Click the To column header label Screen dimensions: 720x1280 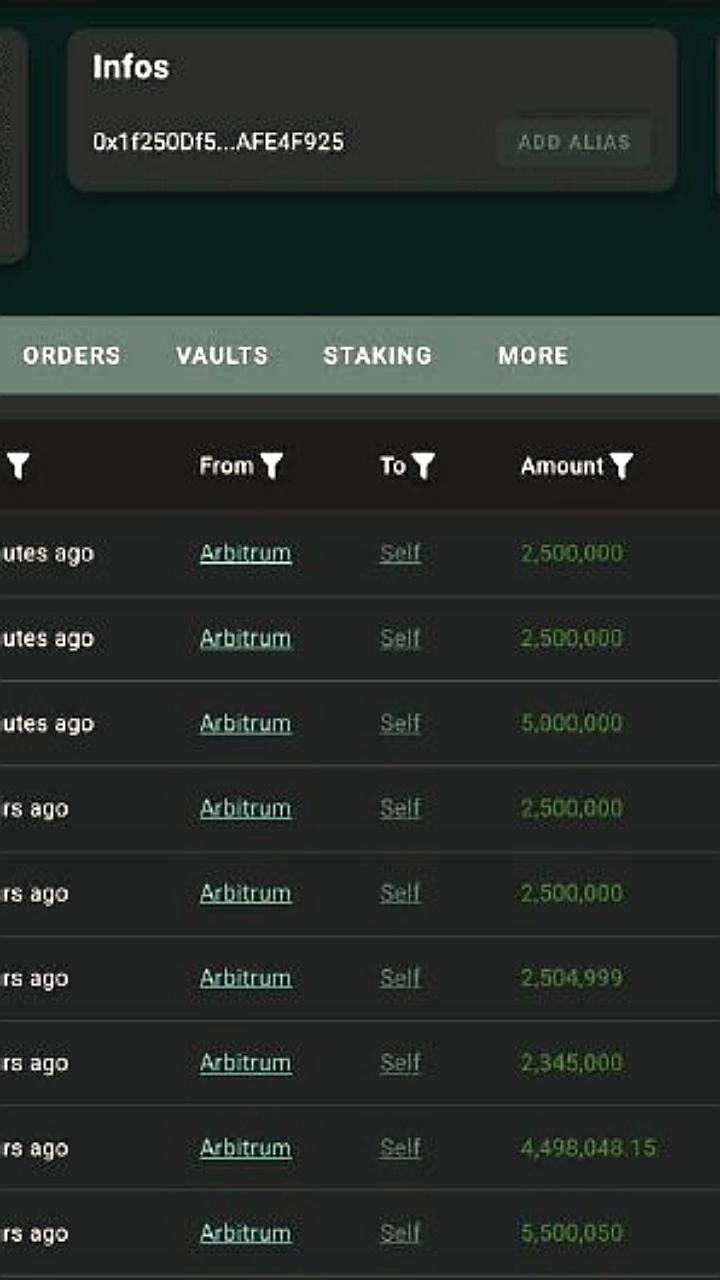coord(392,466)
